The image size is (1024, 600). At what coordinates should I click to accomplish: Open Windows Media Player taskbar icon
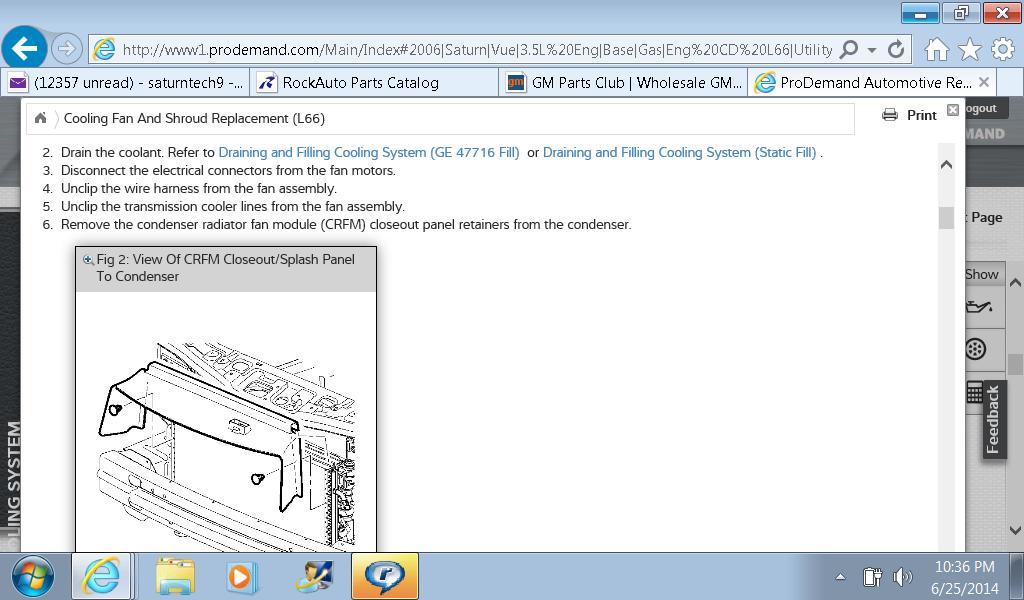(x=240, y=577)
